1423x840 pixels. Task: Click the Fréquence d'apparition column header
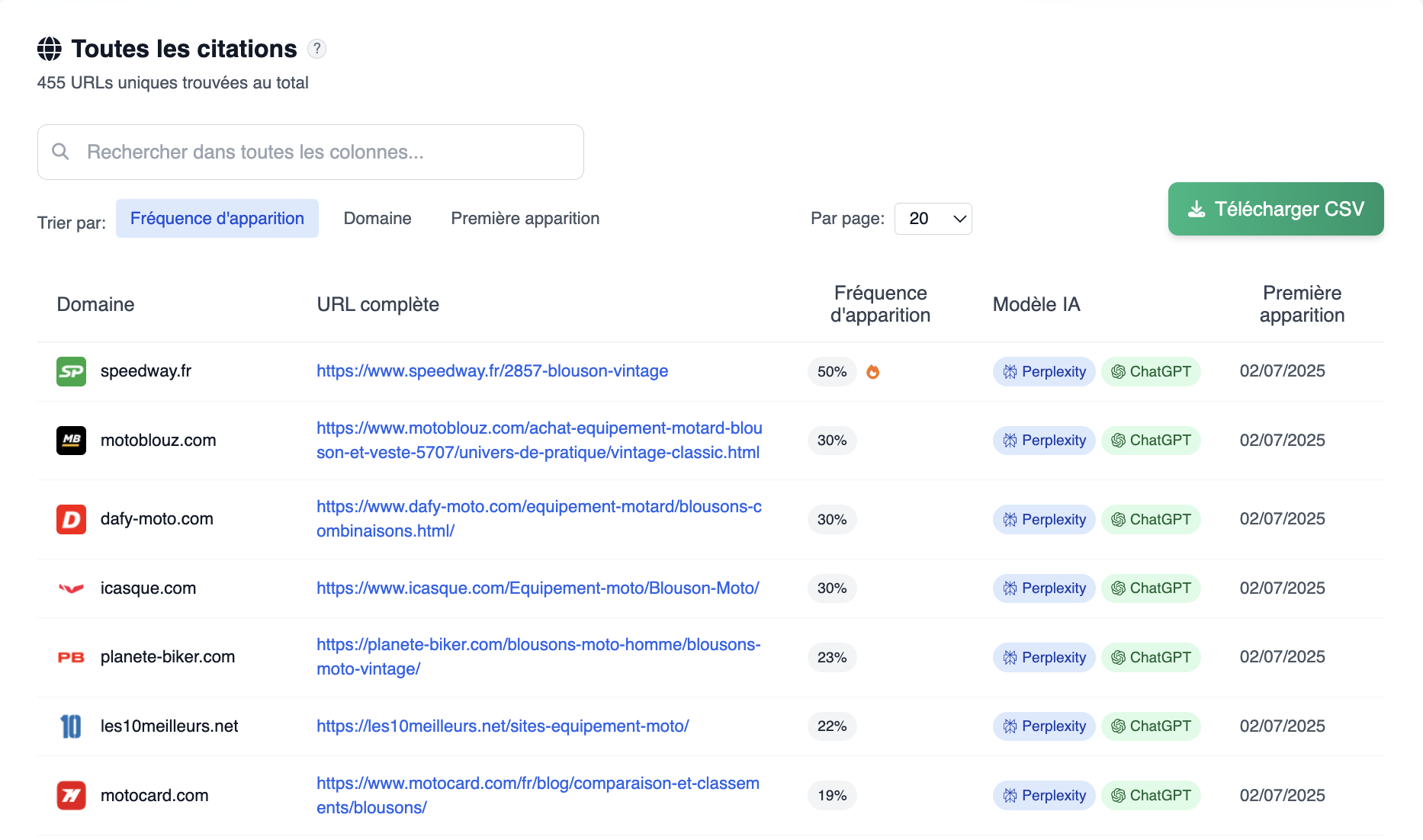[880, 304]
